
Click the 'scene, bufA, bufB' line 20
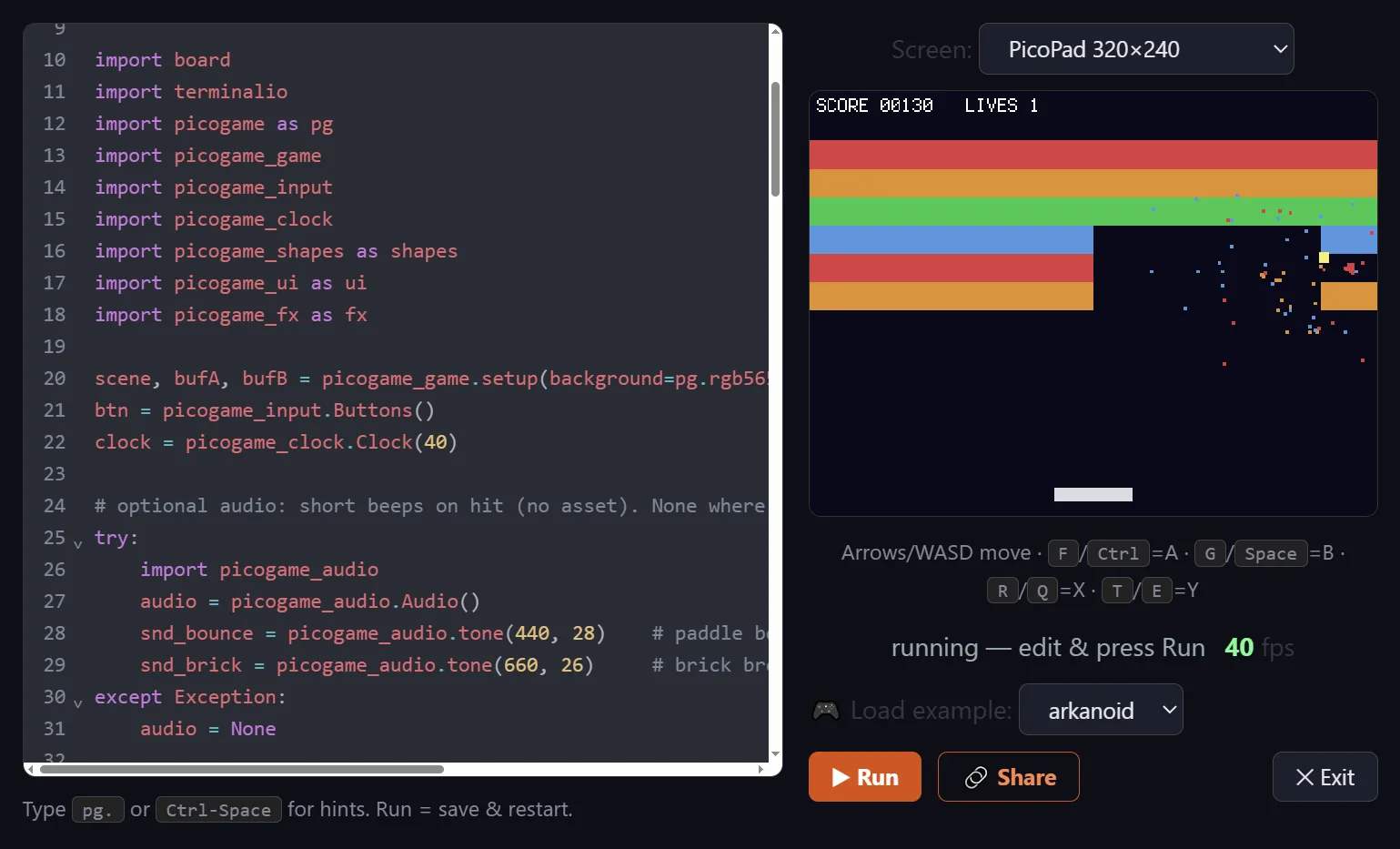click(x=432, y=379)
